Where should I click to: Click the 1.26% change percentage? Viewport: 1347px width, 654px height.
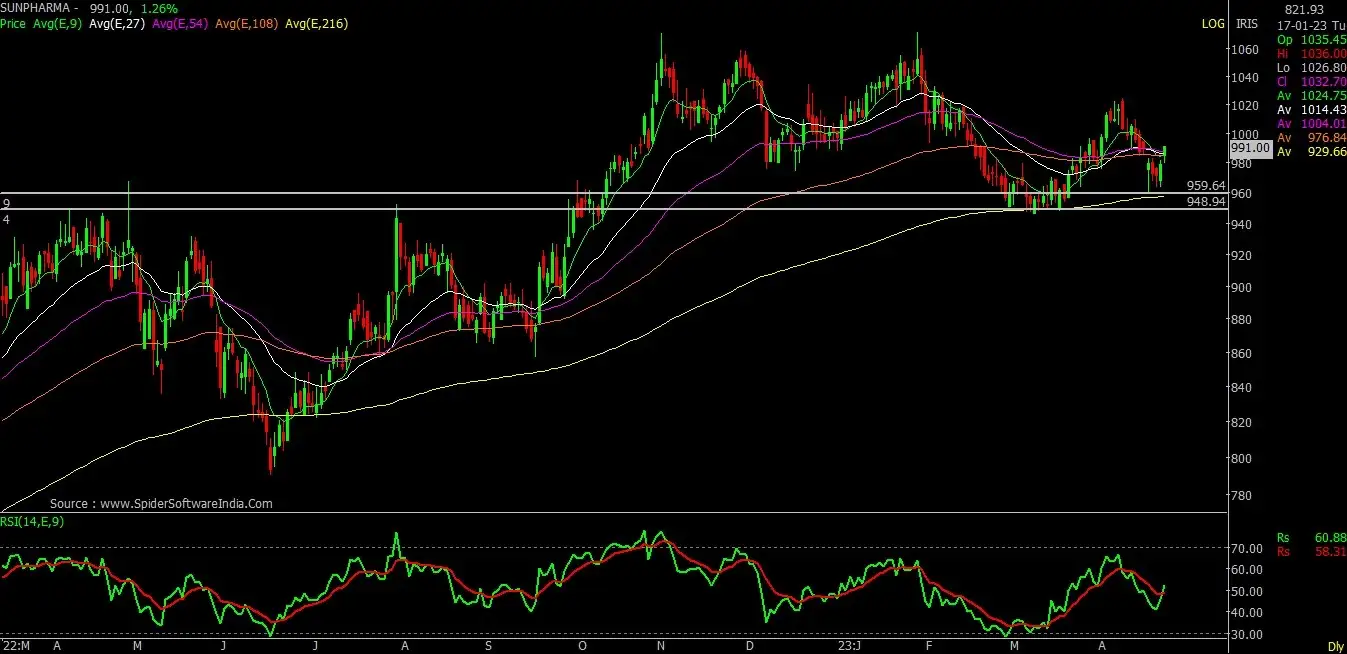(x=159, y=6)
